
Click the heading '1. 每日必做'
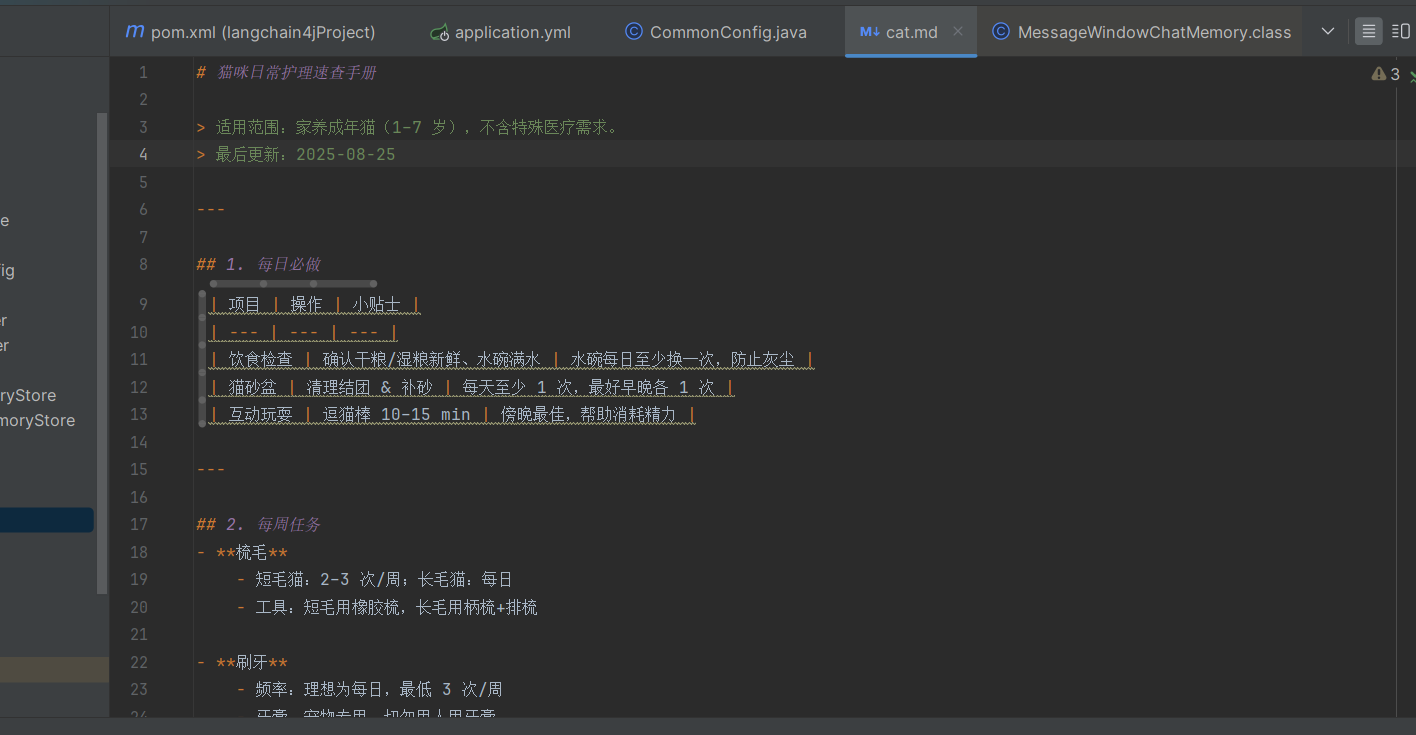(x=273, y=264)
